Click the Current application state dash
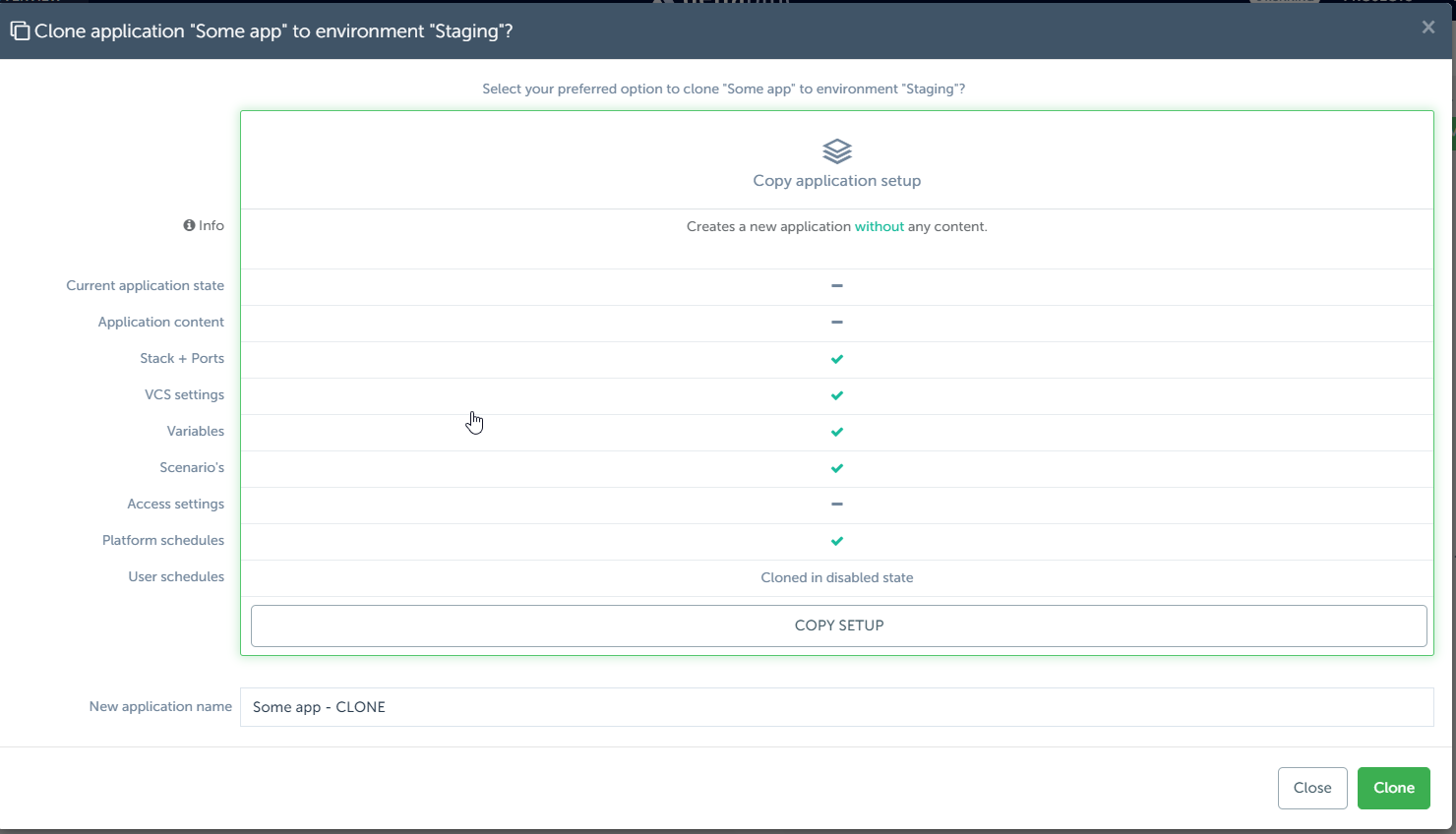 (x=837, y=286)
